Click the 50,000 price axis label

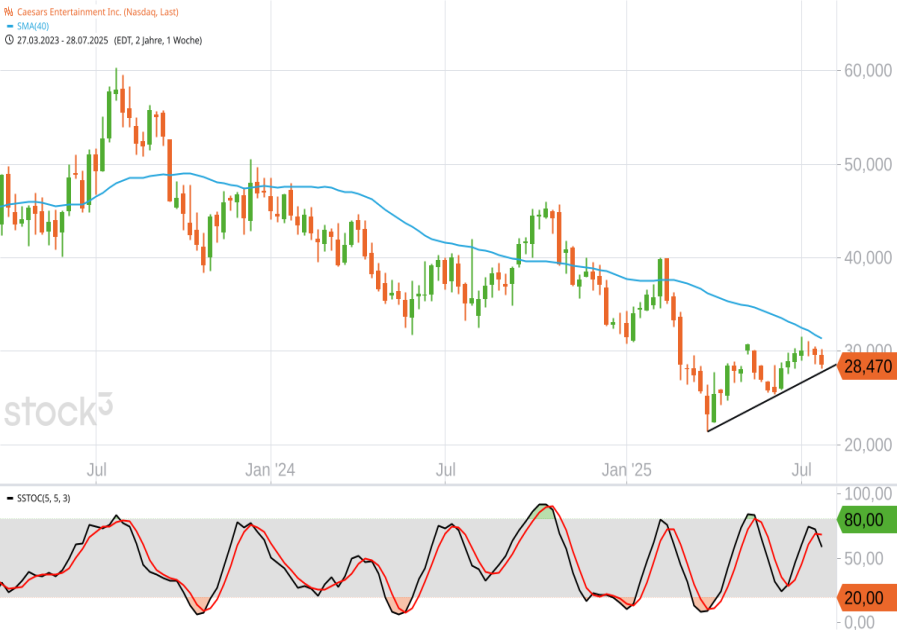(x=868, y=165)
